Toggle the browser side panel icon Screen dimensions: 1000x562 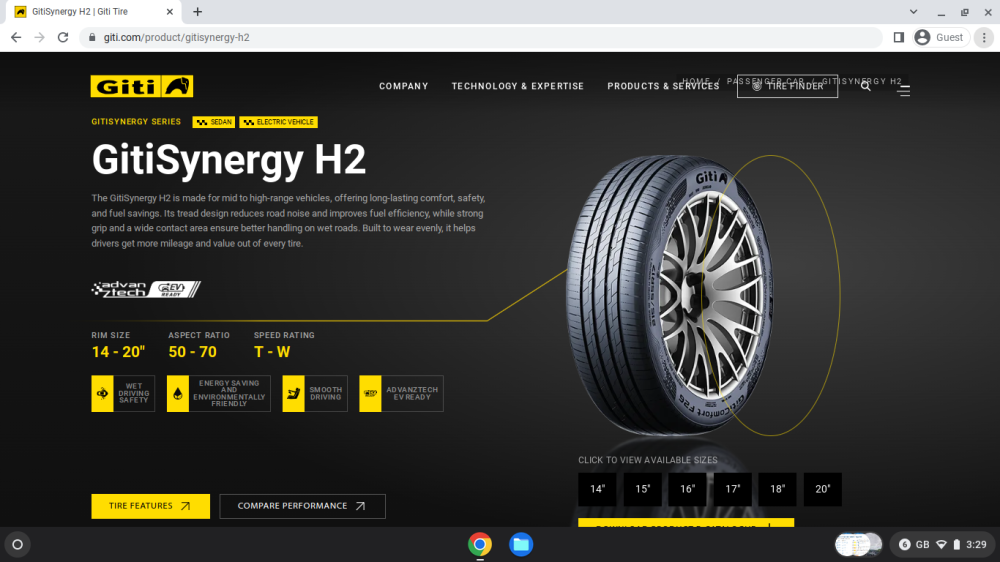coord(899,38)
